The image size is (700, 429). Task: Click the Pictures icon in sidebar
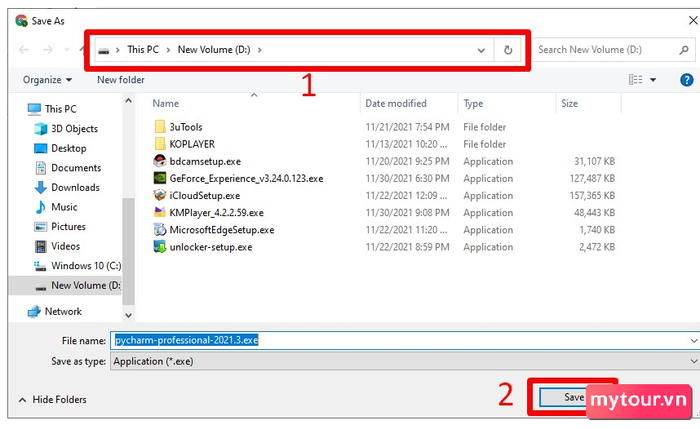click(41, 227)
